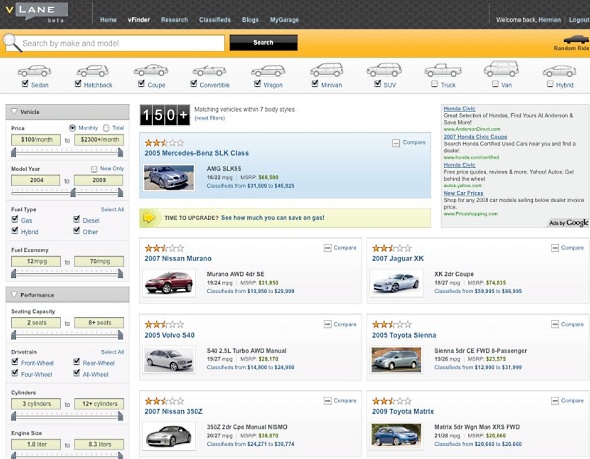The width and height of the screenshot is (590, 459).
Task: Click the Mercedes SLK55 thumbnail image
Action: coord(169,178)
